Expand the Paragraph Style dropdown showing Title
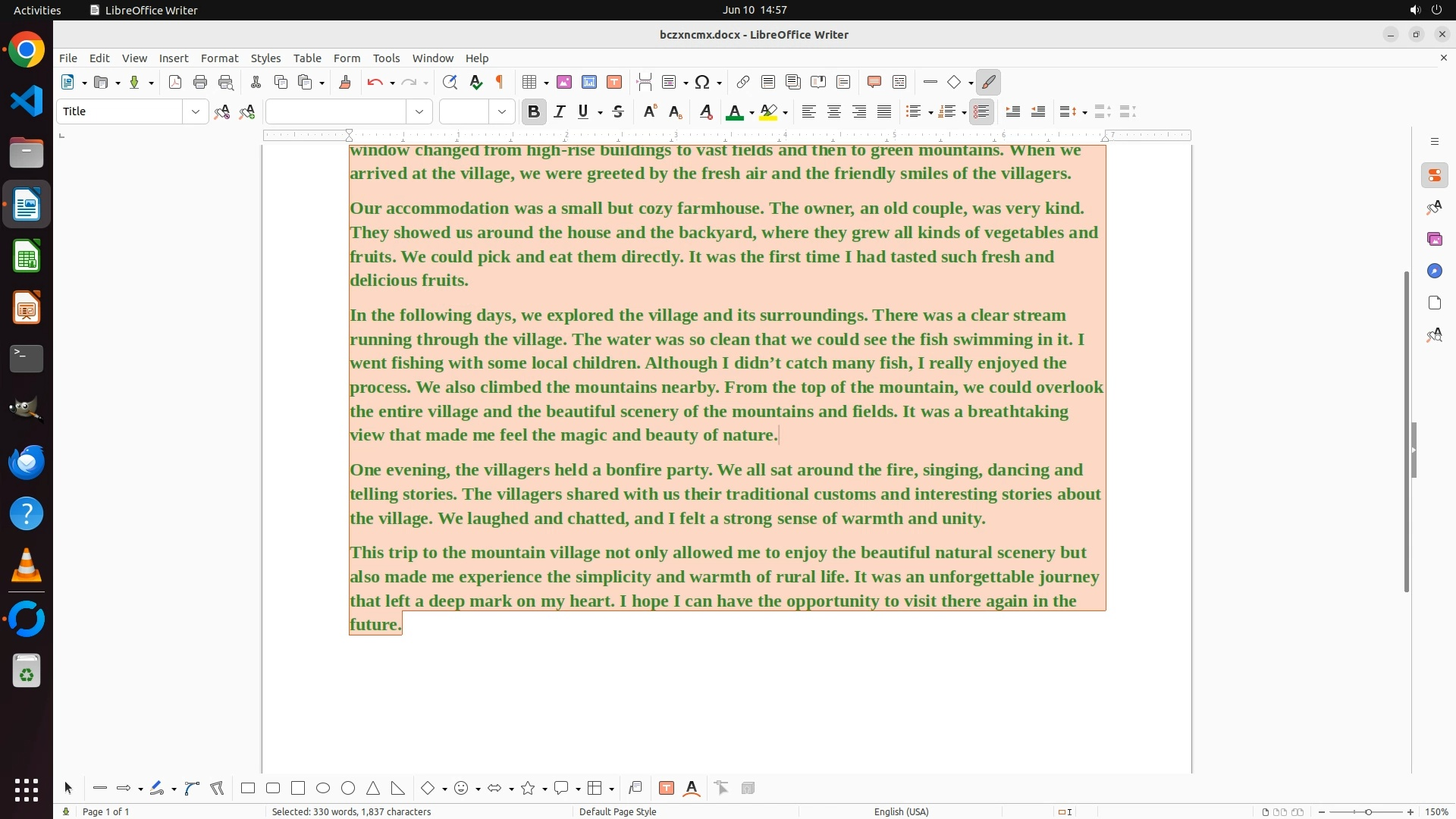 [196, 112]
